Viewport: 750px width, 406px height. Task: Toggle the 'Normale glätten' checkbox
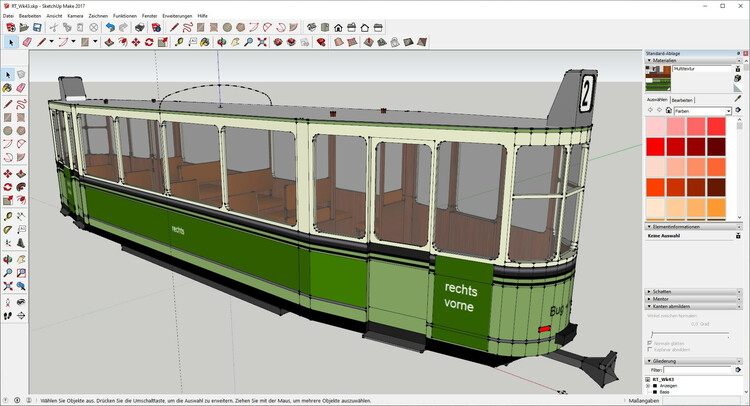(x=651, y=342)
